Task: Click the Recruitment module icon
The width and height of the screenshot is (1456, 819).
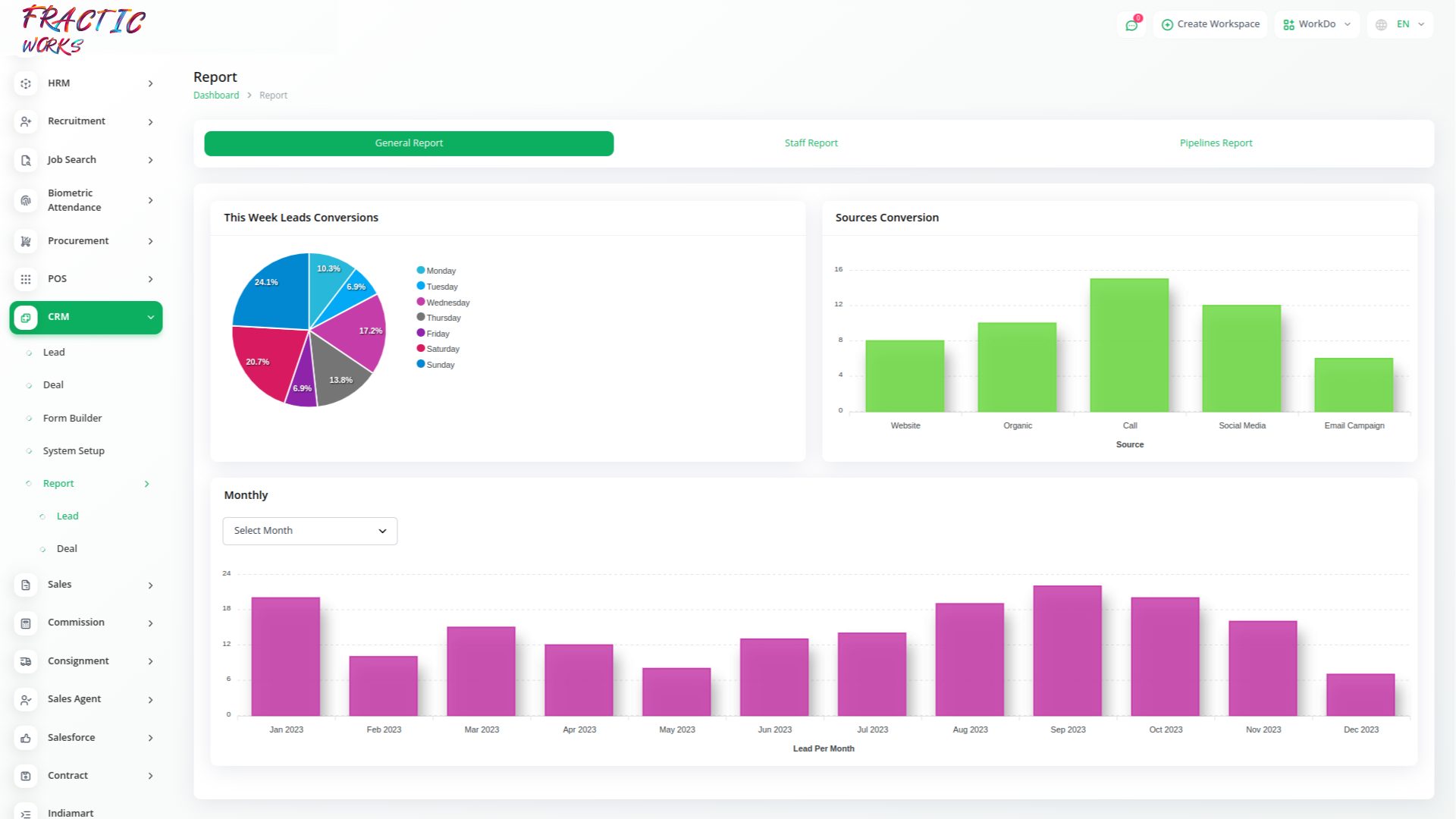Action: pos(26,121)
